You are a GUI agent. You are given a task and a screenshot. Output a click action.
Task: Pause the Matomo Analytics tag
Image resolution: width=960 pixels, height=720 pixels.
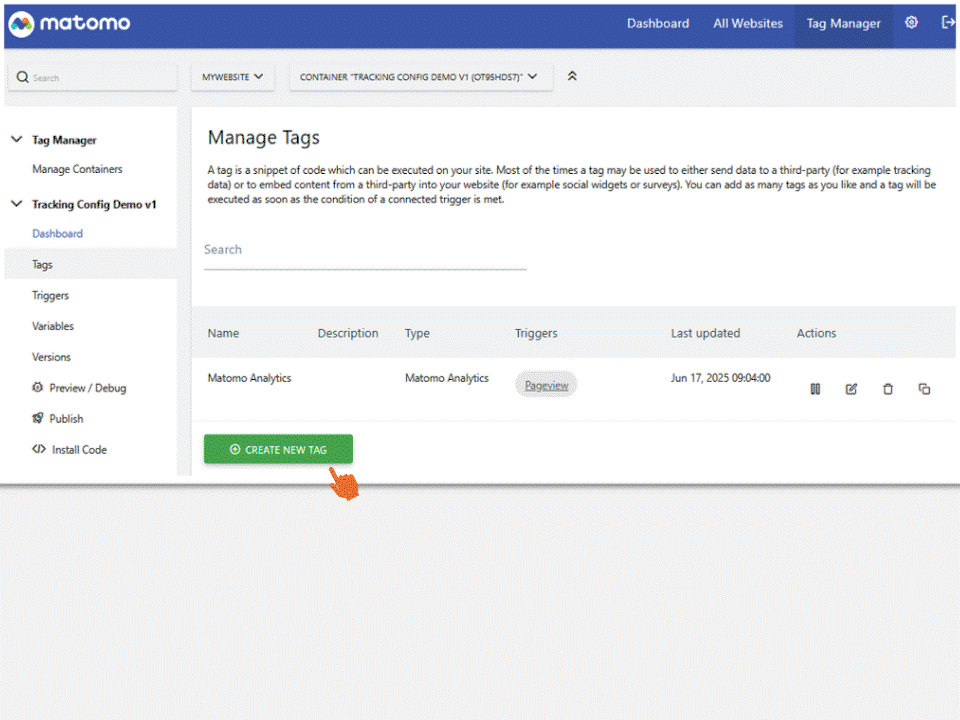pyautogui.click(x=815, y=389)
